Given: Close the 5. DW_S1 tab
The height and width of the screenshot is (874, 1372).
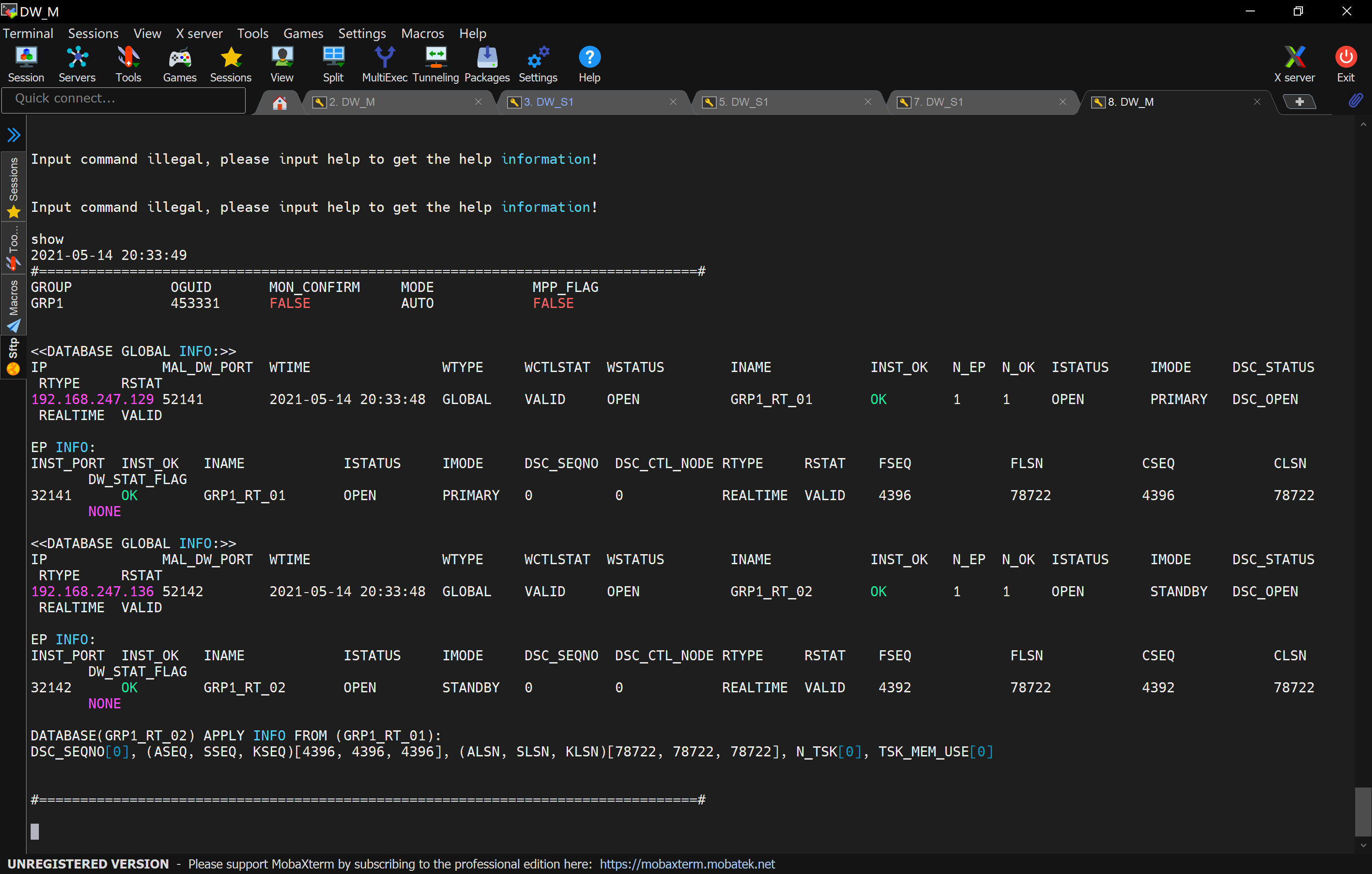Looking at the screenshot, I should [x=868, y=102].
